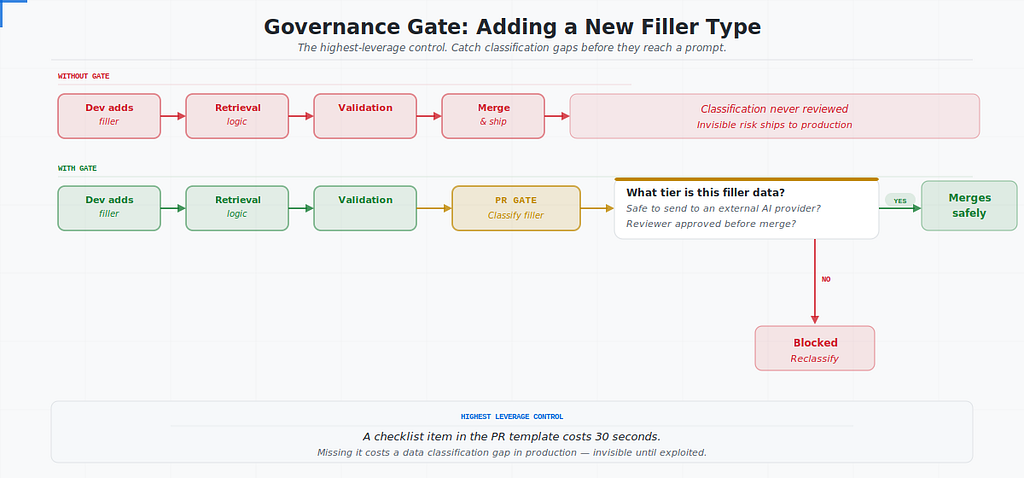Viewport: 1024px width, 478px height.
Task: Select 'What tier is this filler data?' card
Action: [x=746, y=208]
